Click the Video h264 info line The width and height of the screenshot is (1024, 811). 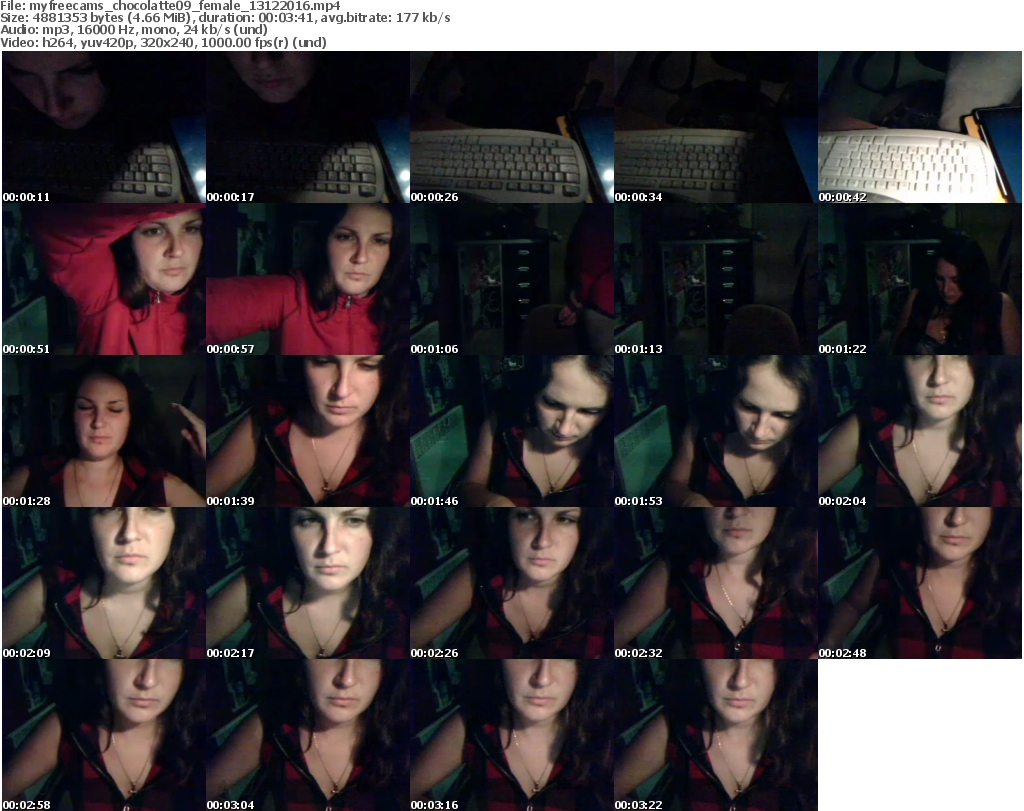163,42
